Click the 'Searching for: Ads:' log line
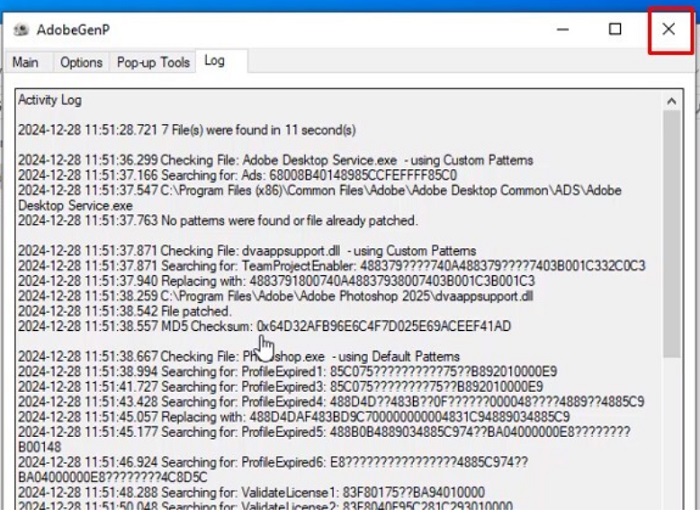The width and height of the screenshot is (700, 517). 238,175
